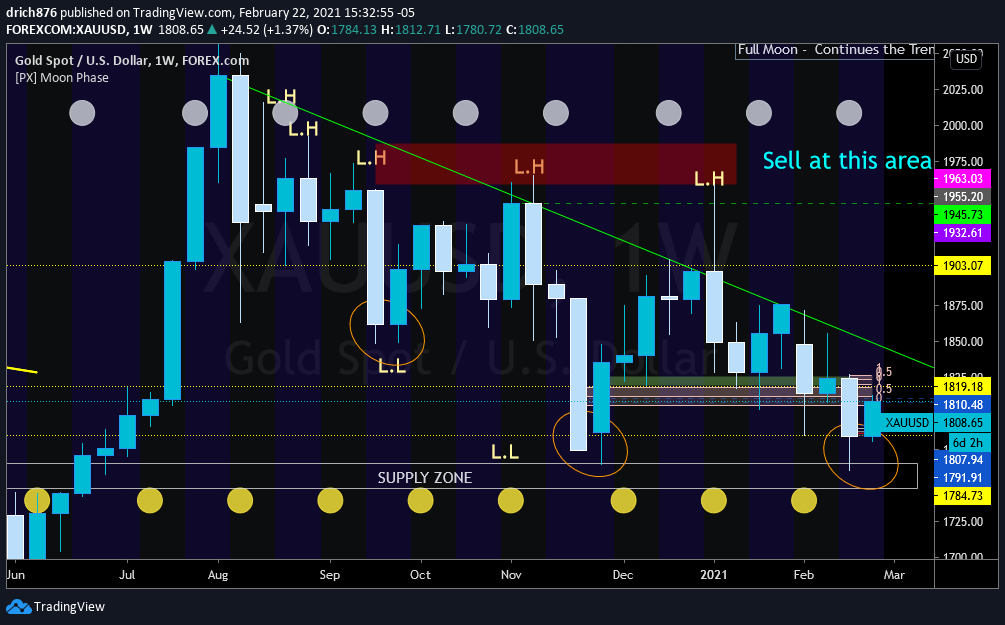Screen dimensions: 1005x625
Task: Select gray full moon marker between Nov and Dec
Action: point(556,113)
